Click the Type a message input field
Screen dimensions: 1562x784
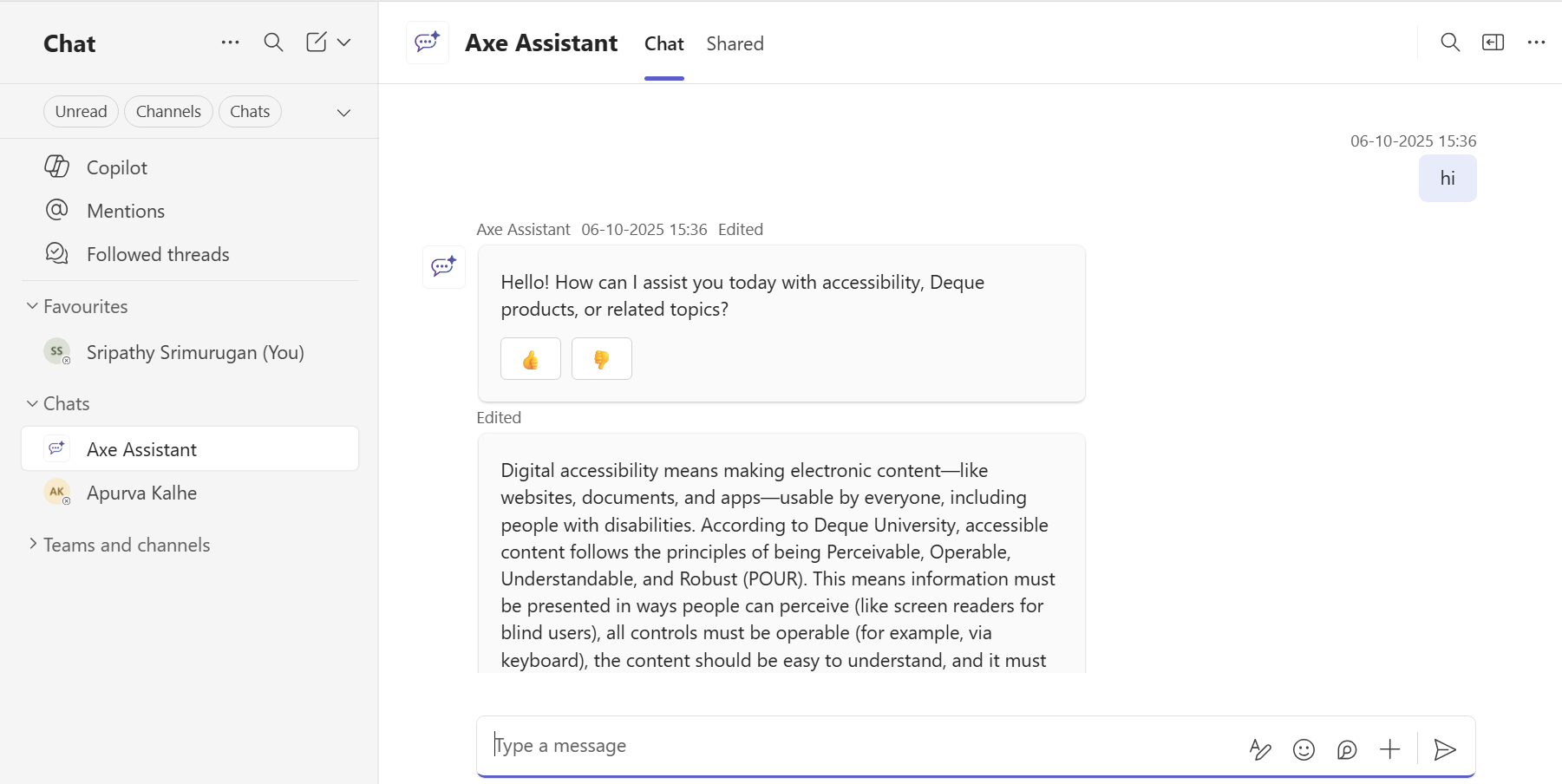pyautogui.click(x=781, y=745)
